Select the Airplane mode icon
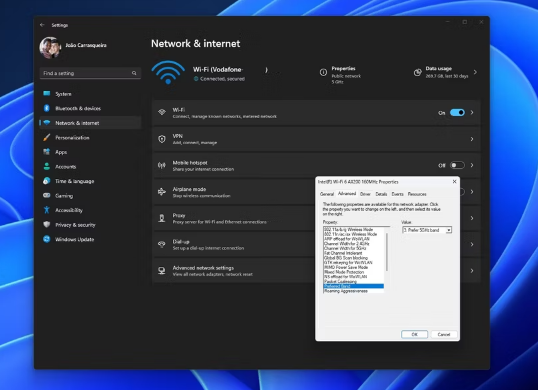The image size is (538, 390). click(162, 192)
